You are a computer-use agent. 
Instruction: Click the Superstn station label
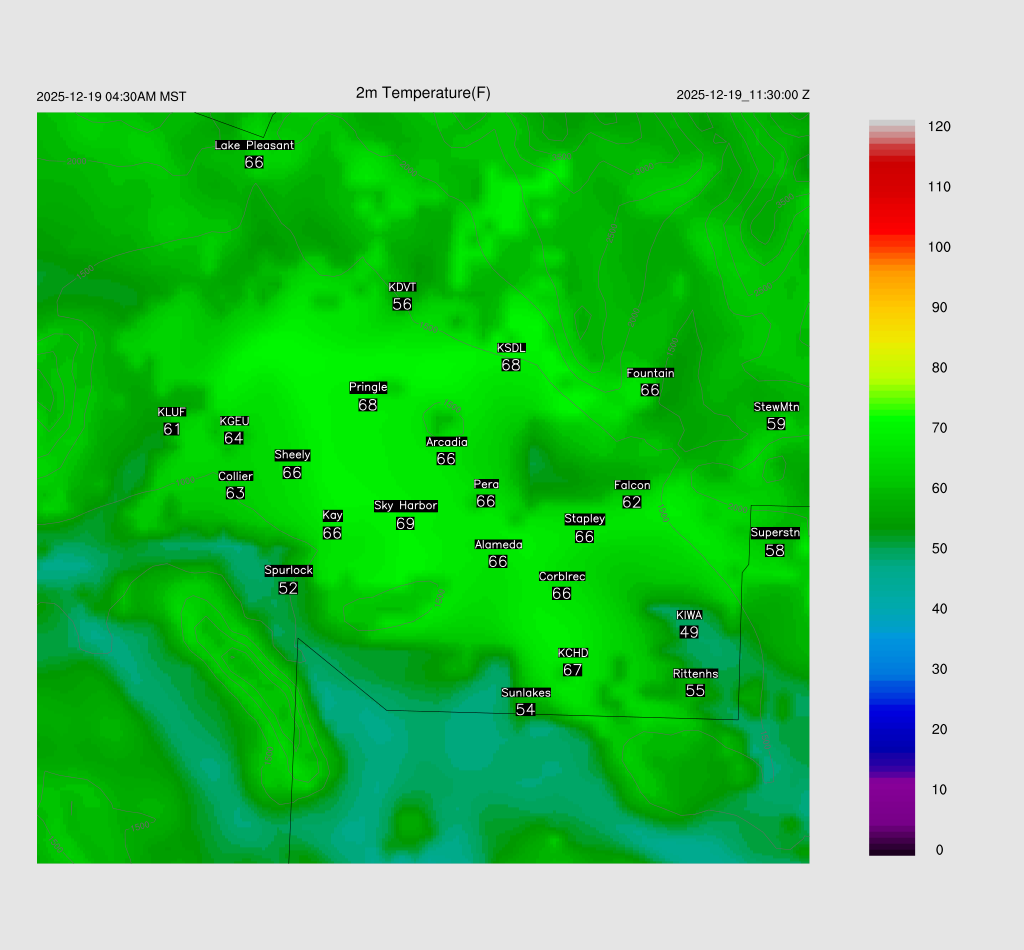774,533
